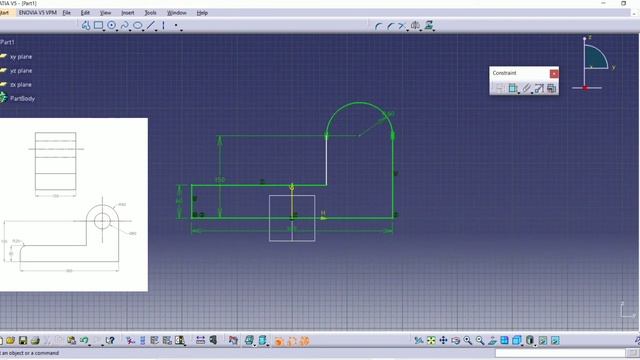Select the Trim relimitation tool
The image size is (640, 360).
click(x=402, y=26)
